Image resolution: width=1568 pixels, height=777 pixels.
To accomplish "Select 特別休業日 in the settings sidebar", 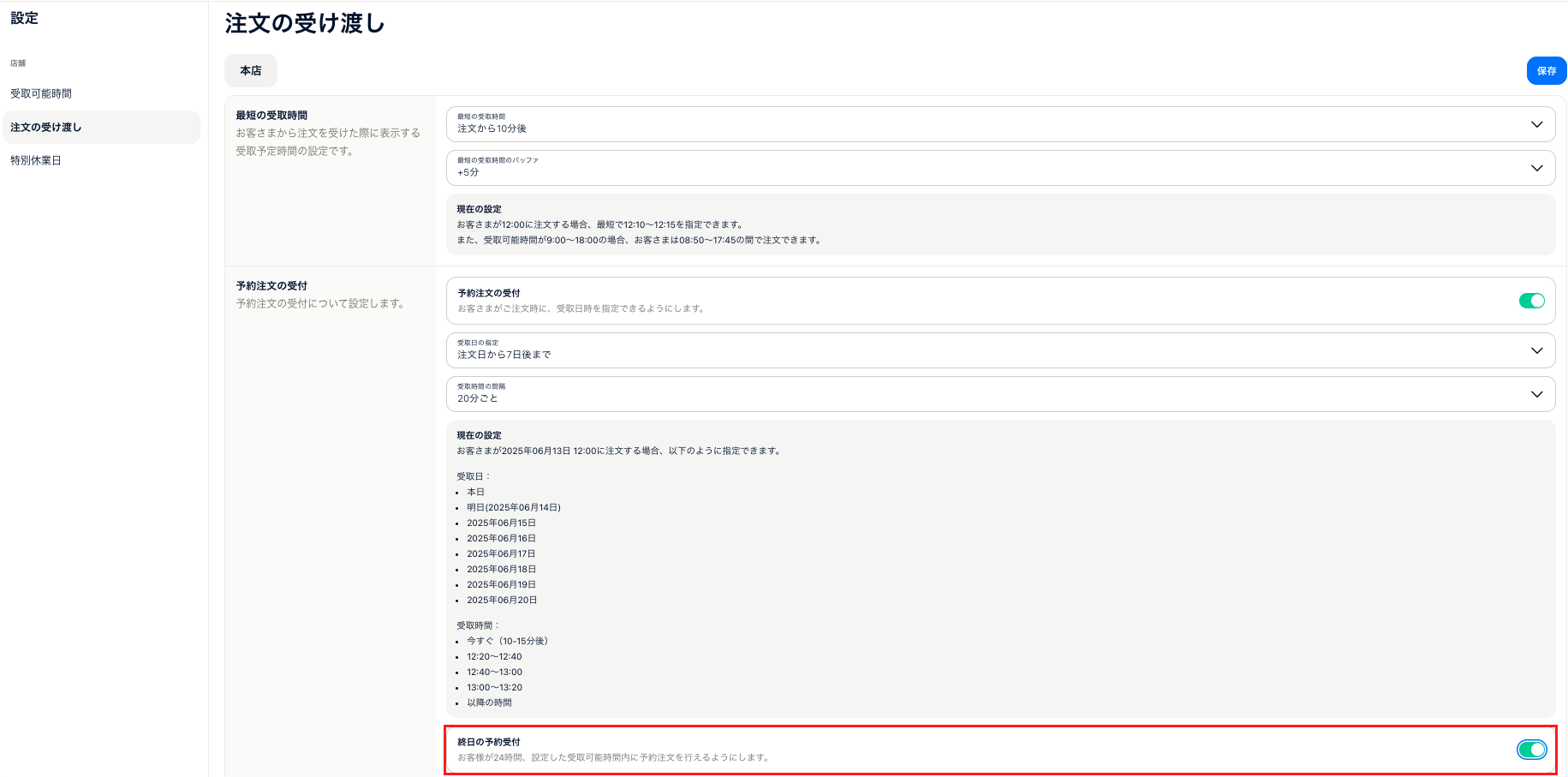I will coord(36,161).
